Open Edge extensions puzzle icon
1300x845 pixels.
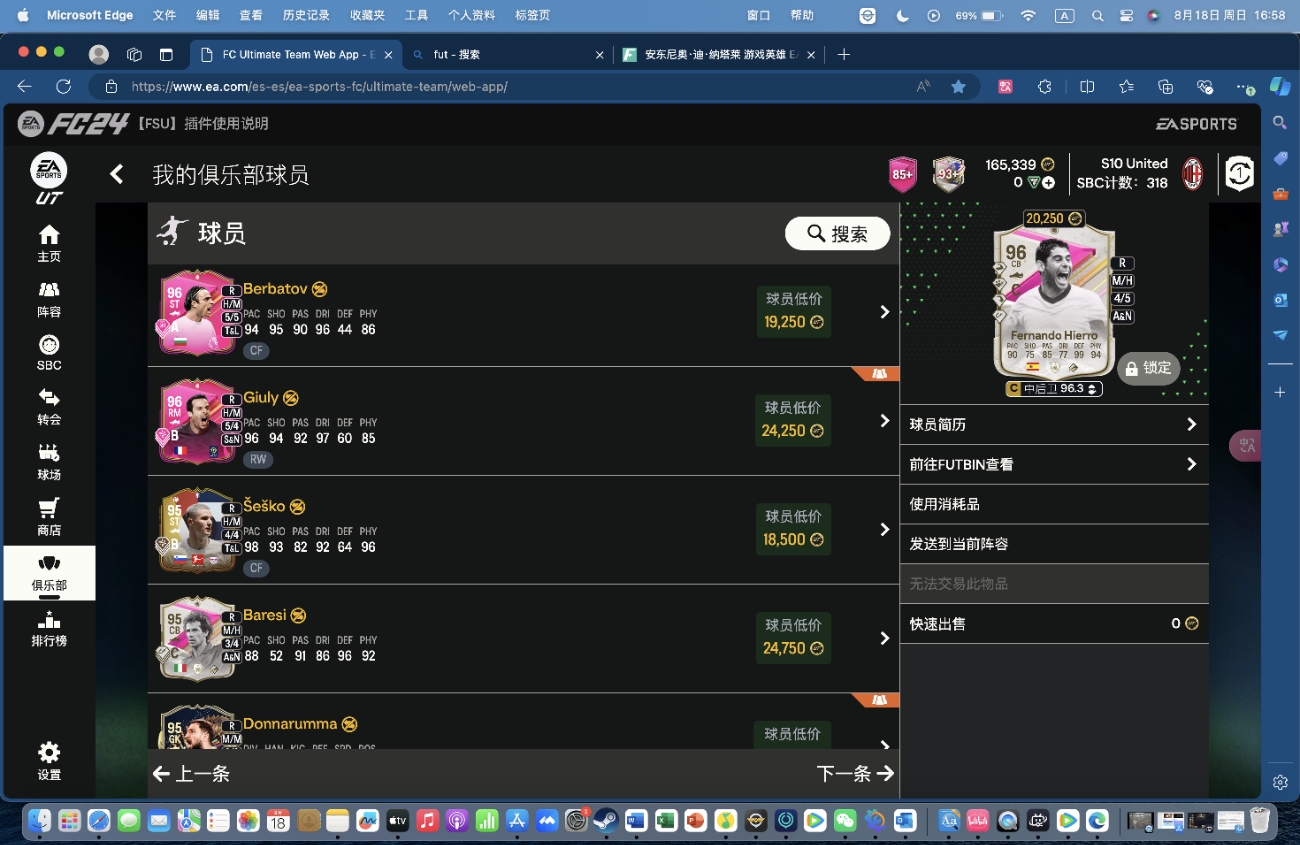[1045, 87]
